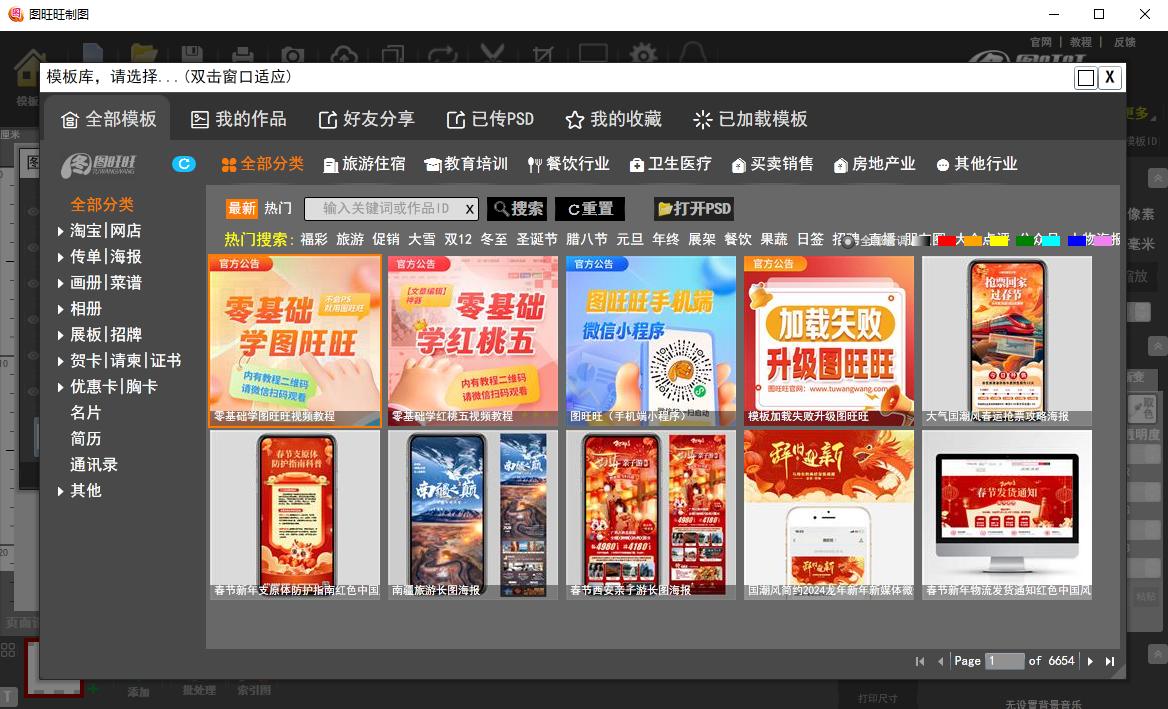Select the red color swatch filter

pos(945,240)
